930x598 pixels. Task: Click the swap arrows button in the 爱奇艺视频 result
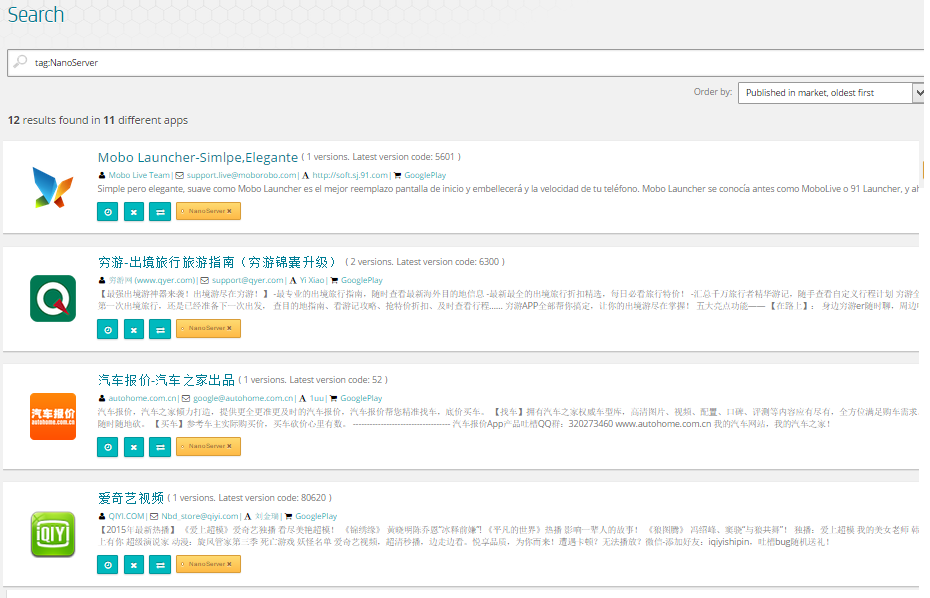[160, 565]
